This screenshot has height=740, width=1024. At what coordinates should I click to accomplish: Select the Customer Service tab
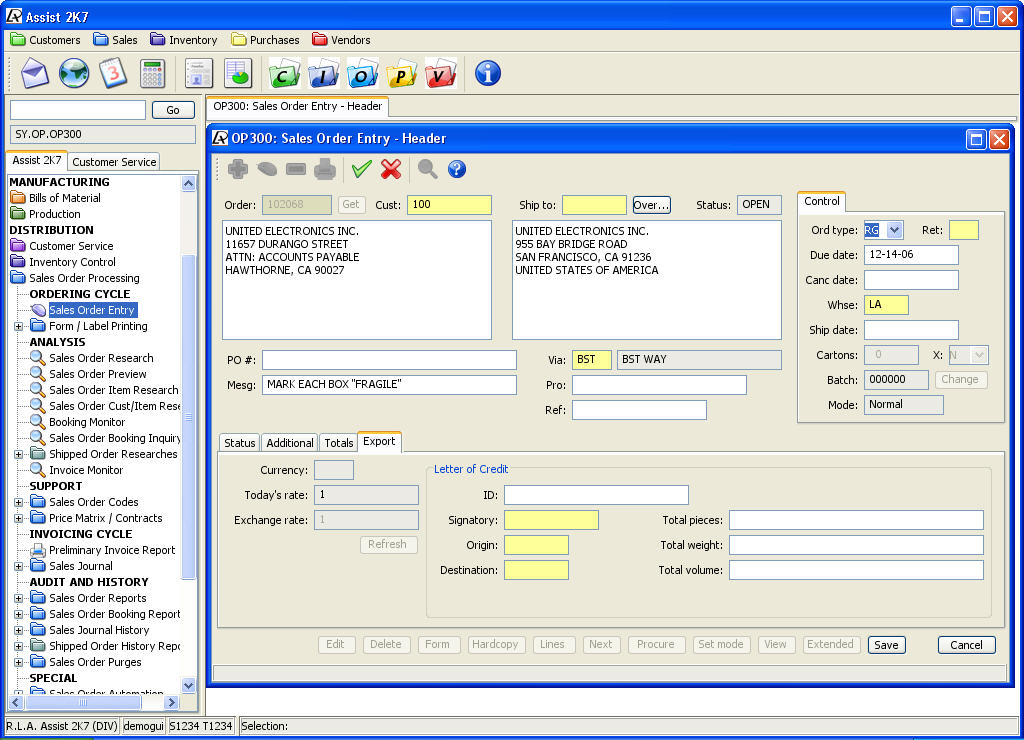click(114, 162)
